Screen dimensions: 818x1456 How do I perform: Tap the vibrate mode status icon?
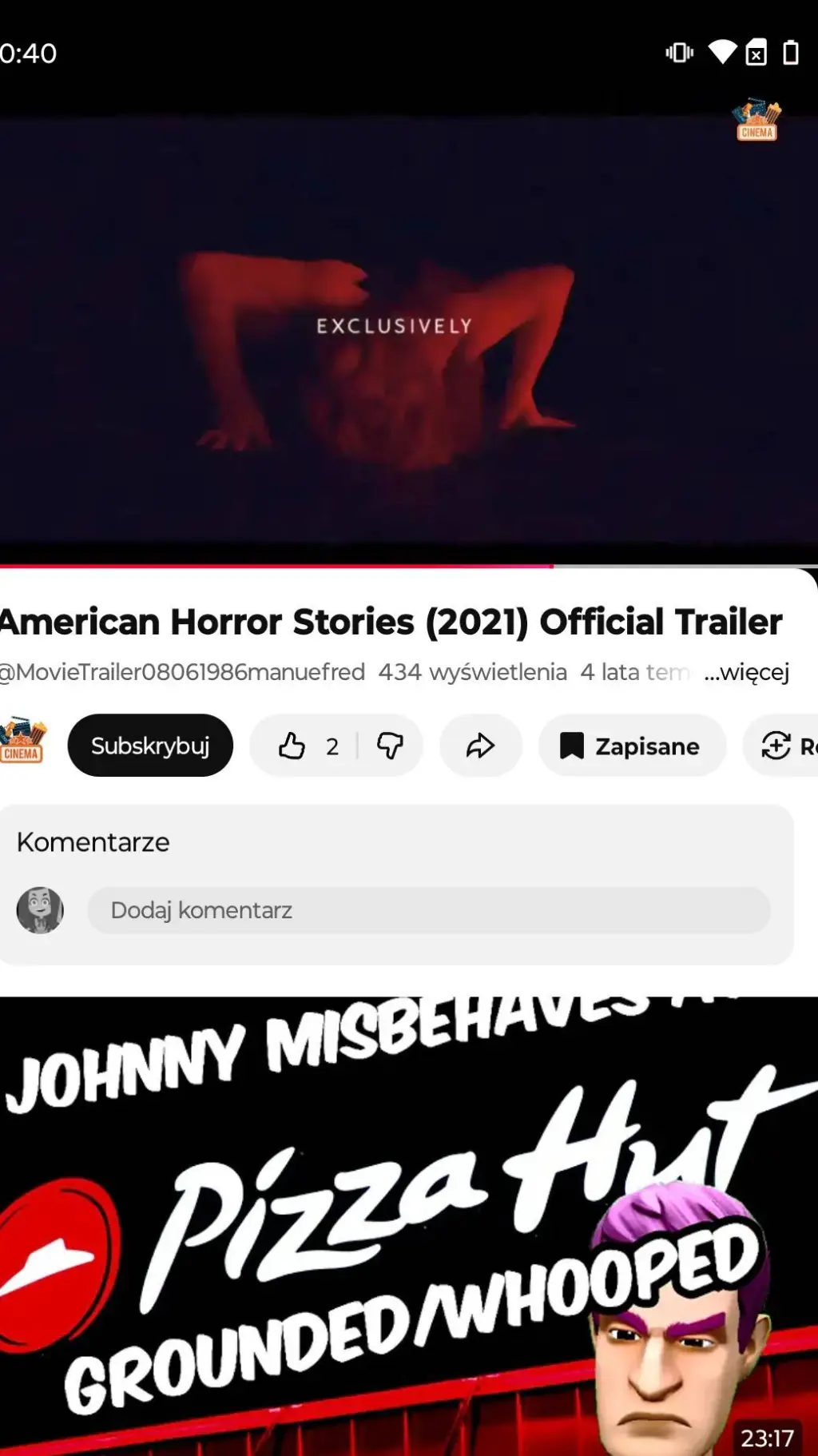pos(680,53)
